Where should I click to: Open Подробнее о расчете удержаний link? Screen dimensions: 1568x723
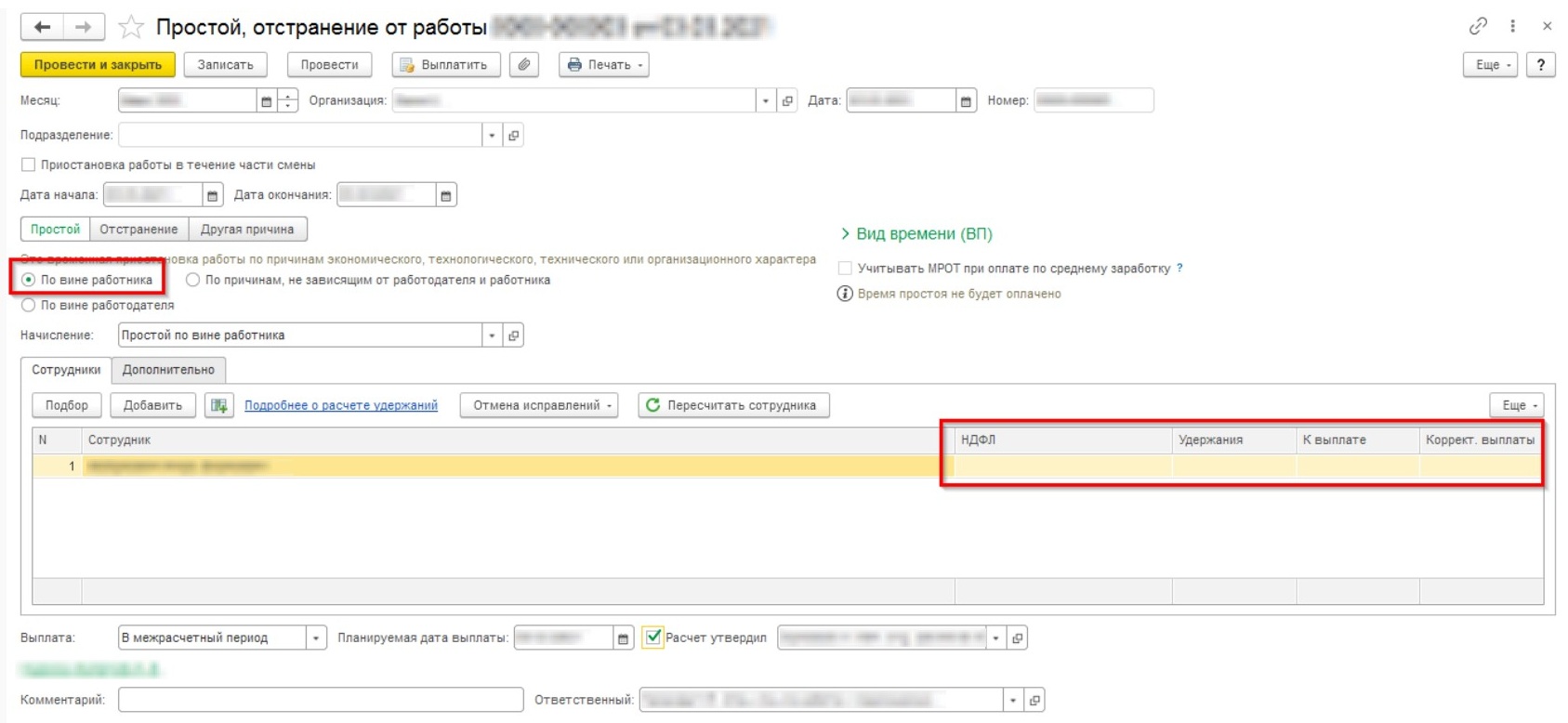point(341,405)
